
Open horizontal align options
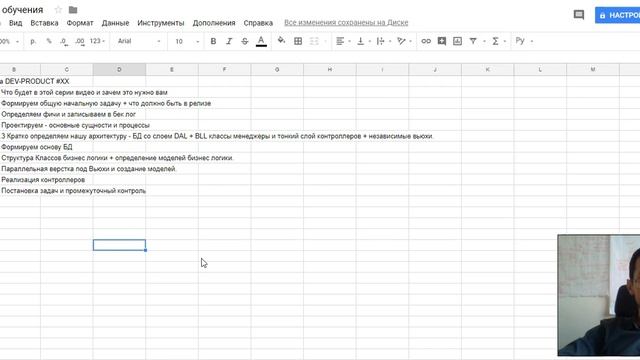tap(340, 41)
